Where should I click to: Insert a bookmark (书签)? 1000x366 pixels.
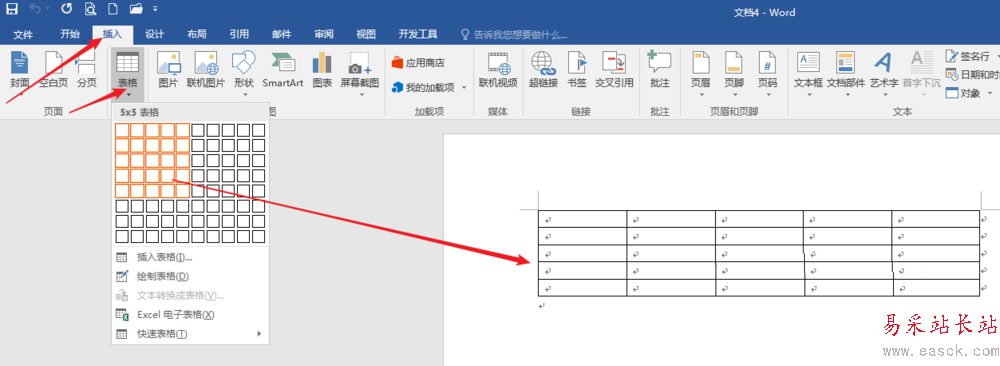click(577, 70)
